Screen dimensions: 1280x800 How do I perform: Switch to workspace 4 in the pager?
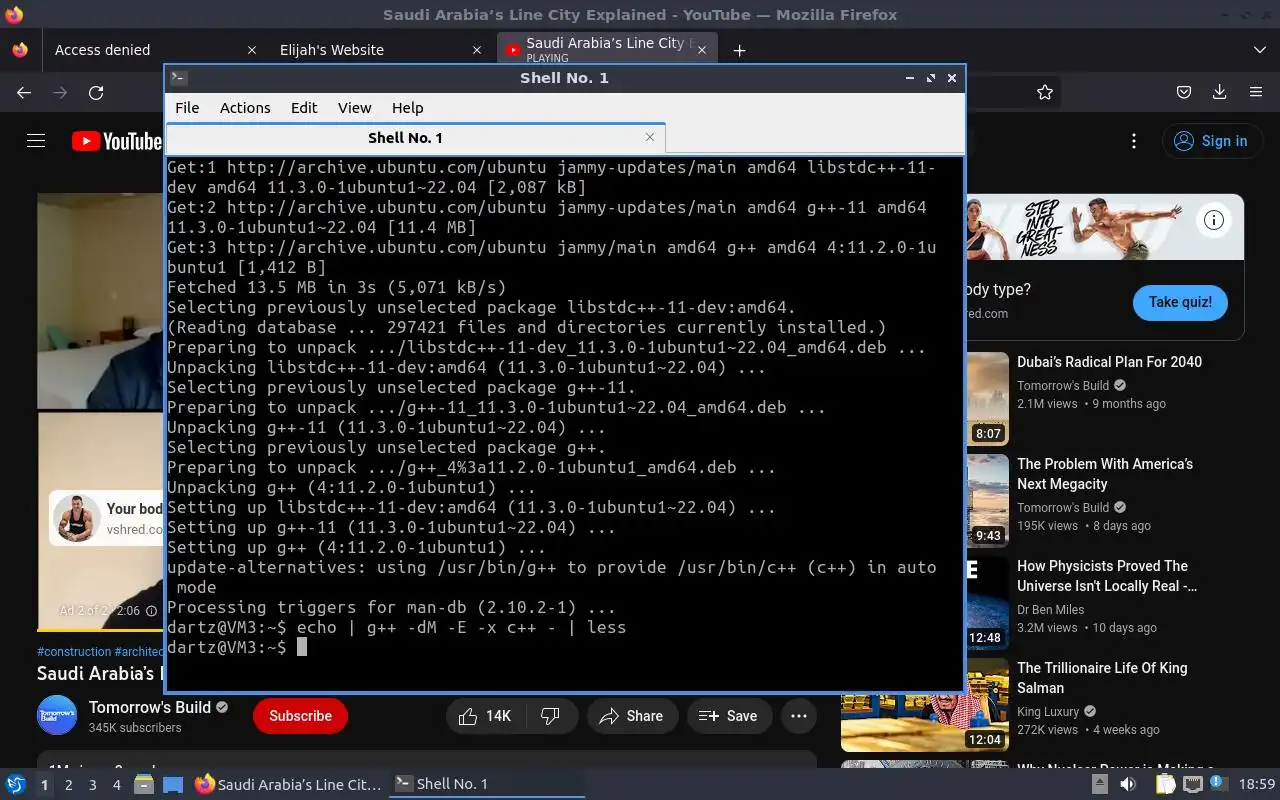(x=117, y=785)
